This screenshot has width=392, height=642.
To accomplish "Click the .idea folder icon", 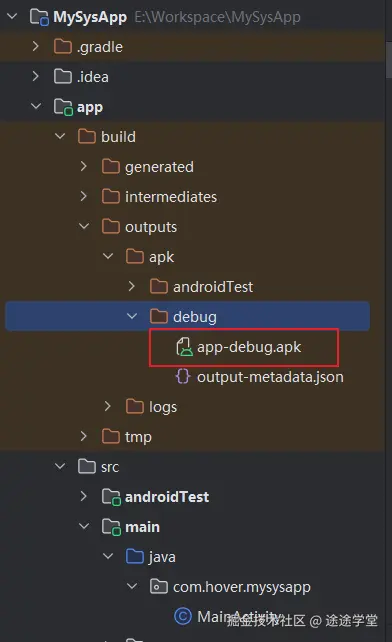I will coord(63,76).
